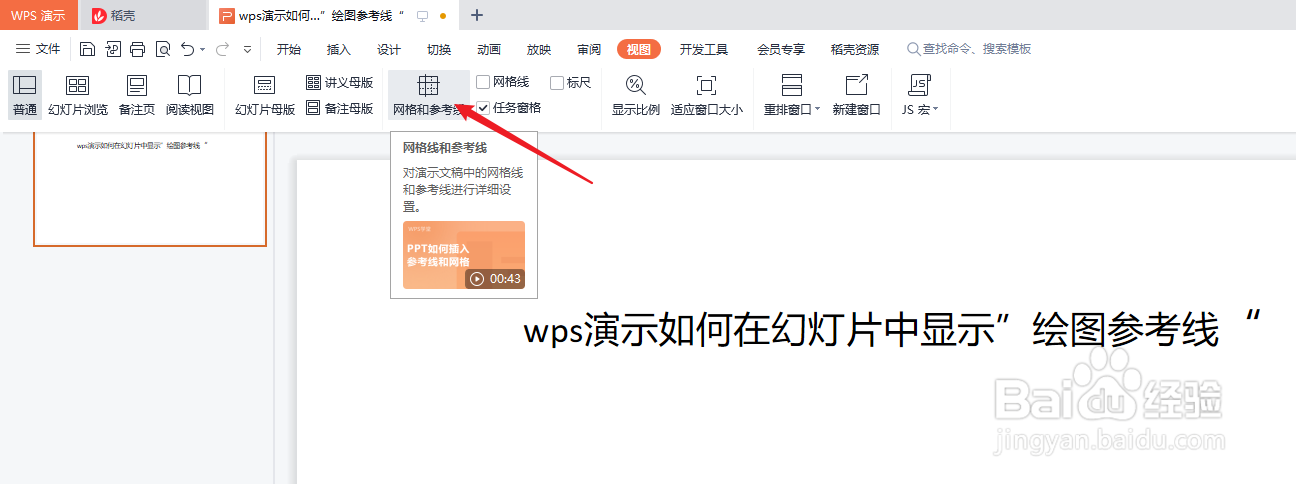Image resolution: width=1296 pixels, height=484 pixels.
Task: Open Slide Sorter (幻灯片浏览) view
Action: [x=77, y=96]
